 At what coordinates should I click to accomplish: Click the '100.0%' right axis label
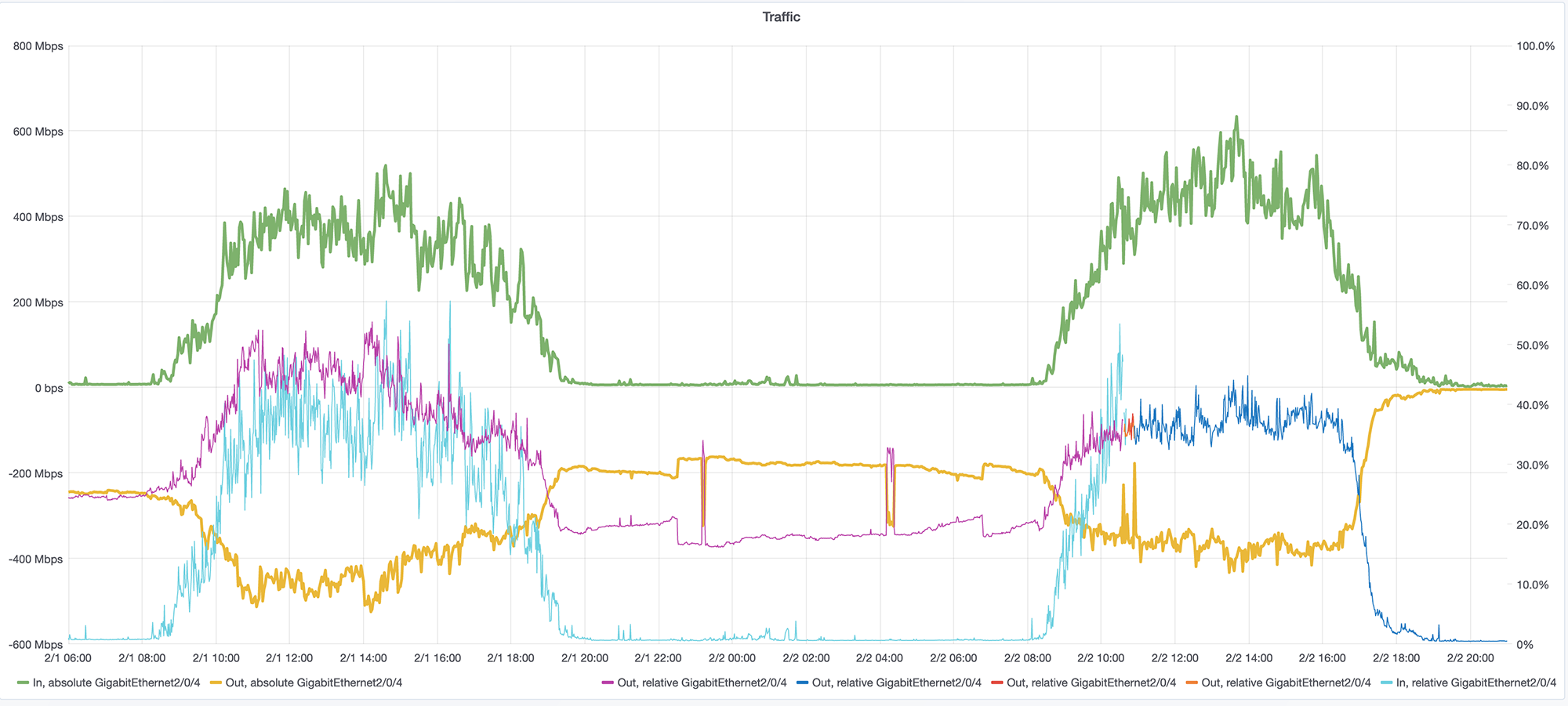(x=1535, y=46)
